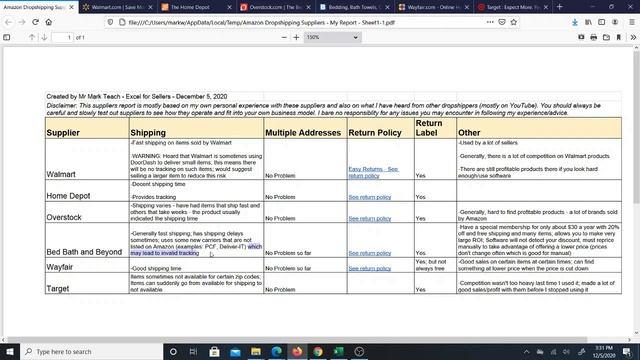Viewport: 640px width, 360px height.
Task: Copy the PDF current view bookmark link
Action: tap(619, 37)
